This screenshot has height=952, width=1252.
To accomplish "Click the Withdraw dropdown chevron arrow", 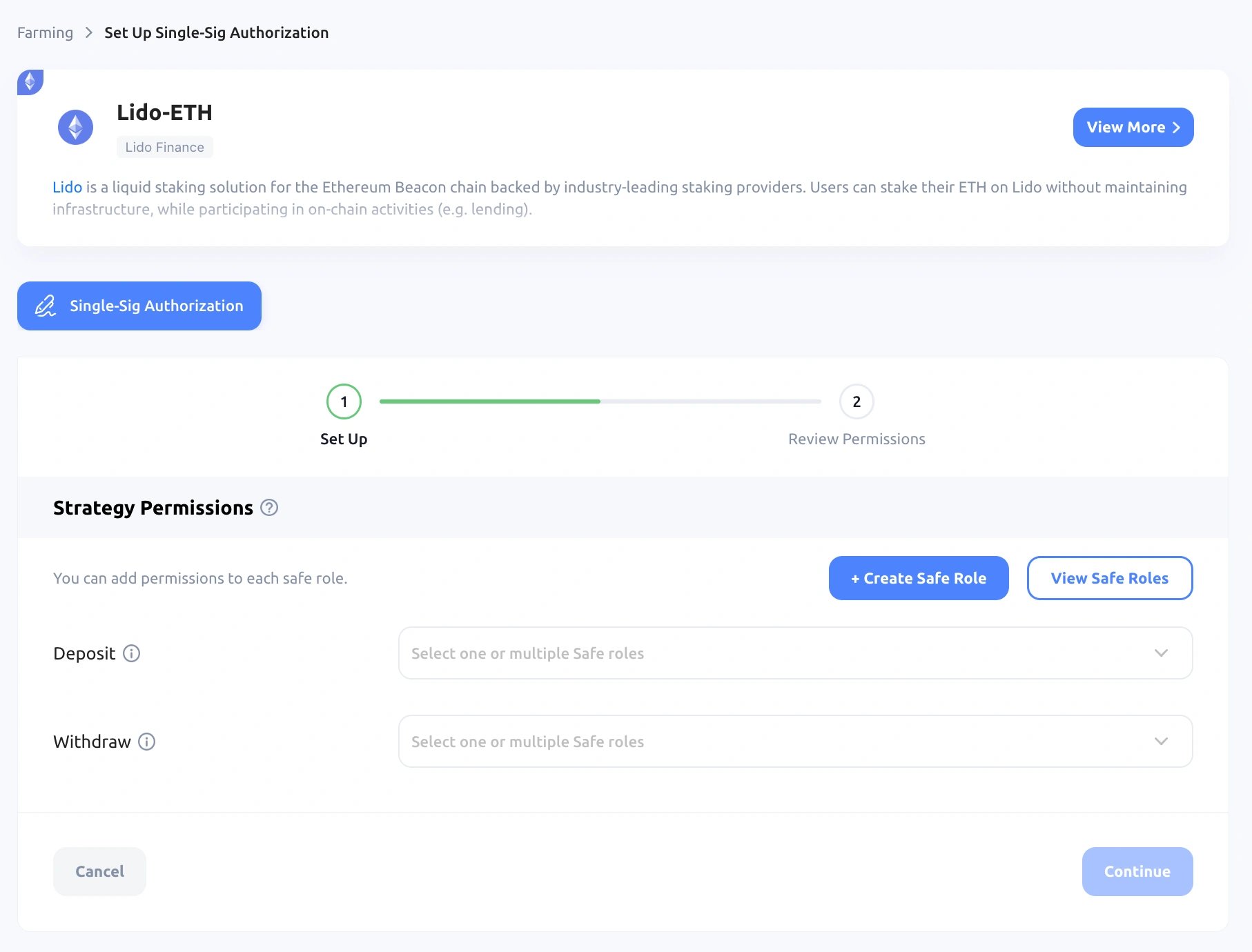I will tap(1161, 742).
